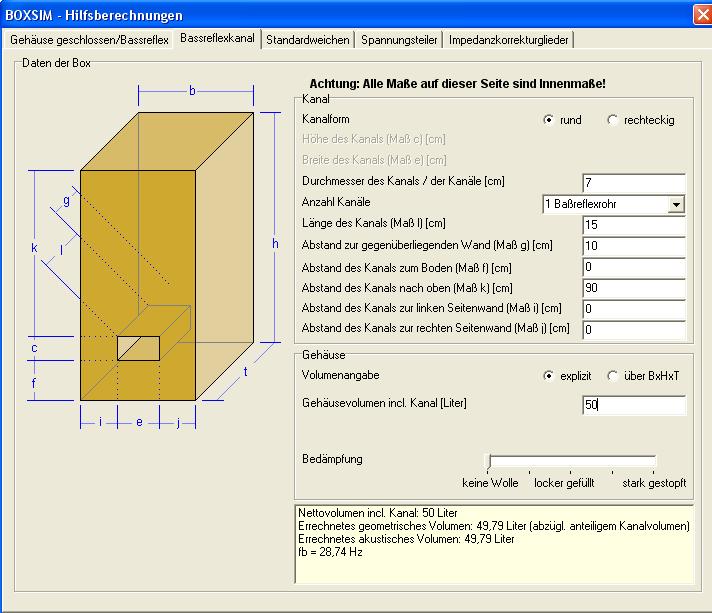Click the Abstand zur rechten Seitenwand field
The height and width of the screenshot is (613, 712).
(x=633, y=329)
